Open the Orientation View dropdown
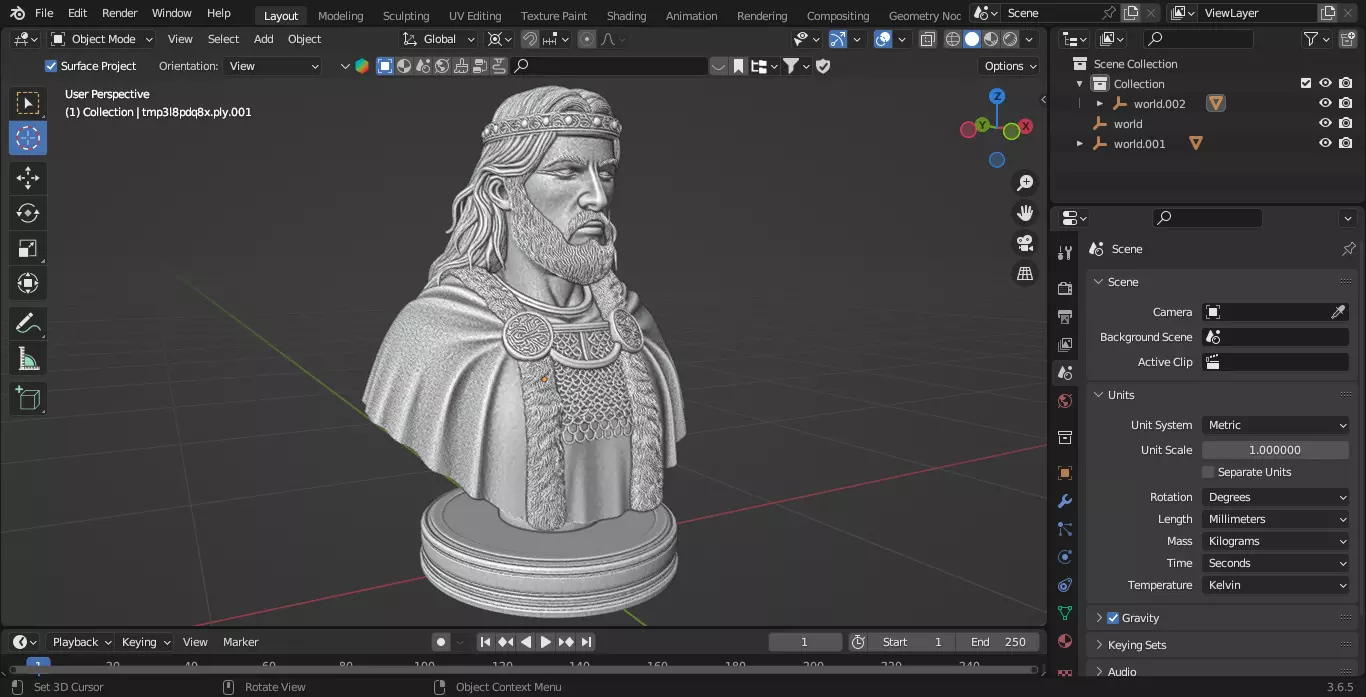 (273, 66)
